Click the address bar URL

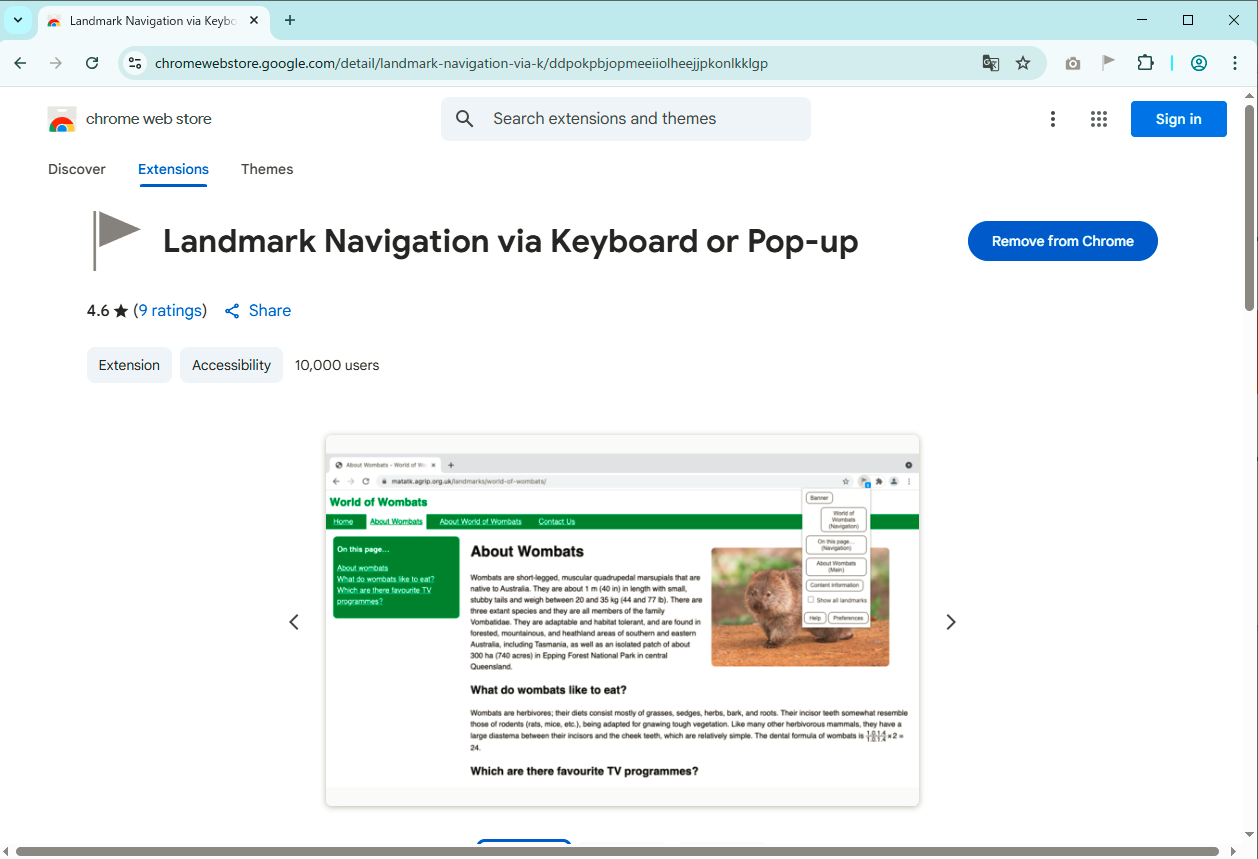[461, 63]
